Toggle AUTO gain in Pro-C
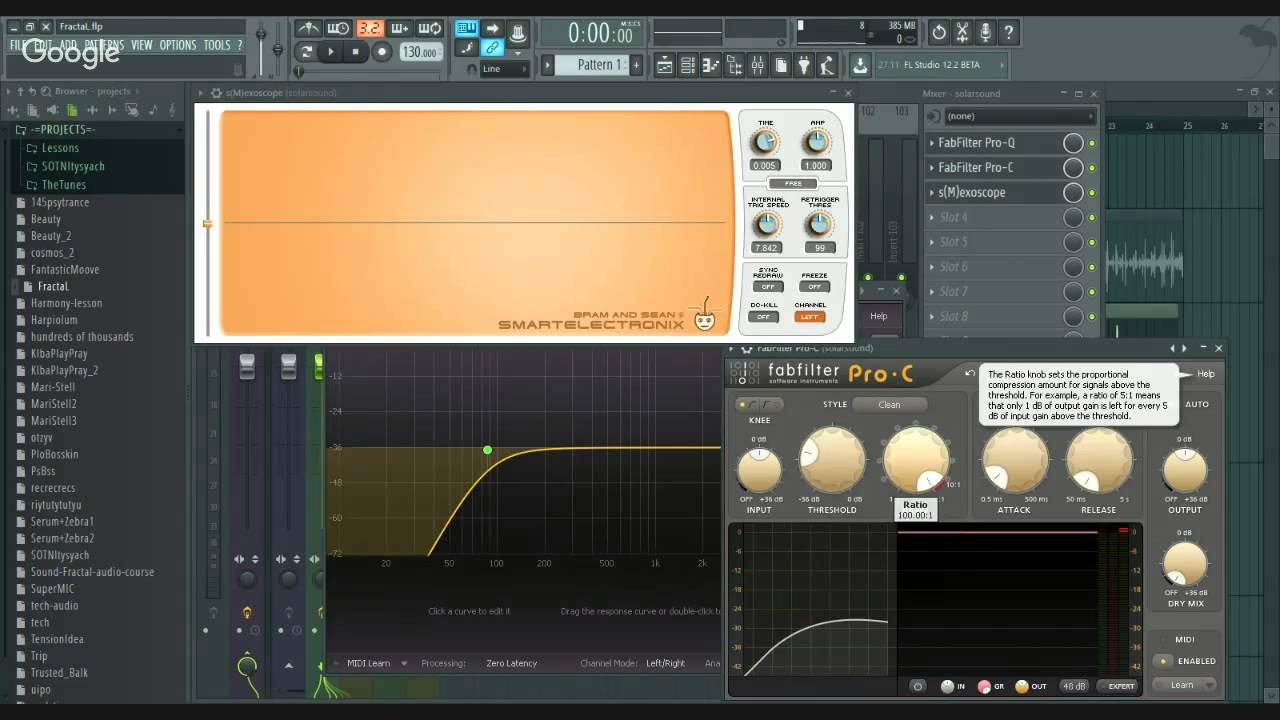1280x720 pixels. pos(1196,404)
